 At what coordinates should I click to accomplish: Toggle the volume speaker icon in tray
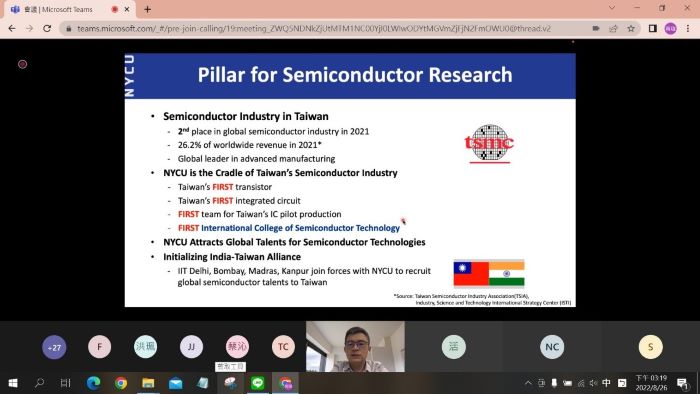593,383
